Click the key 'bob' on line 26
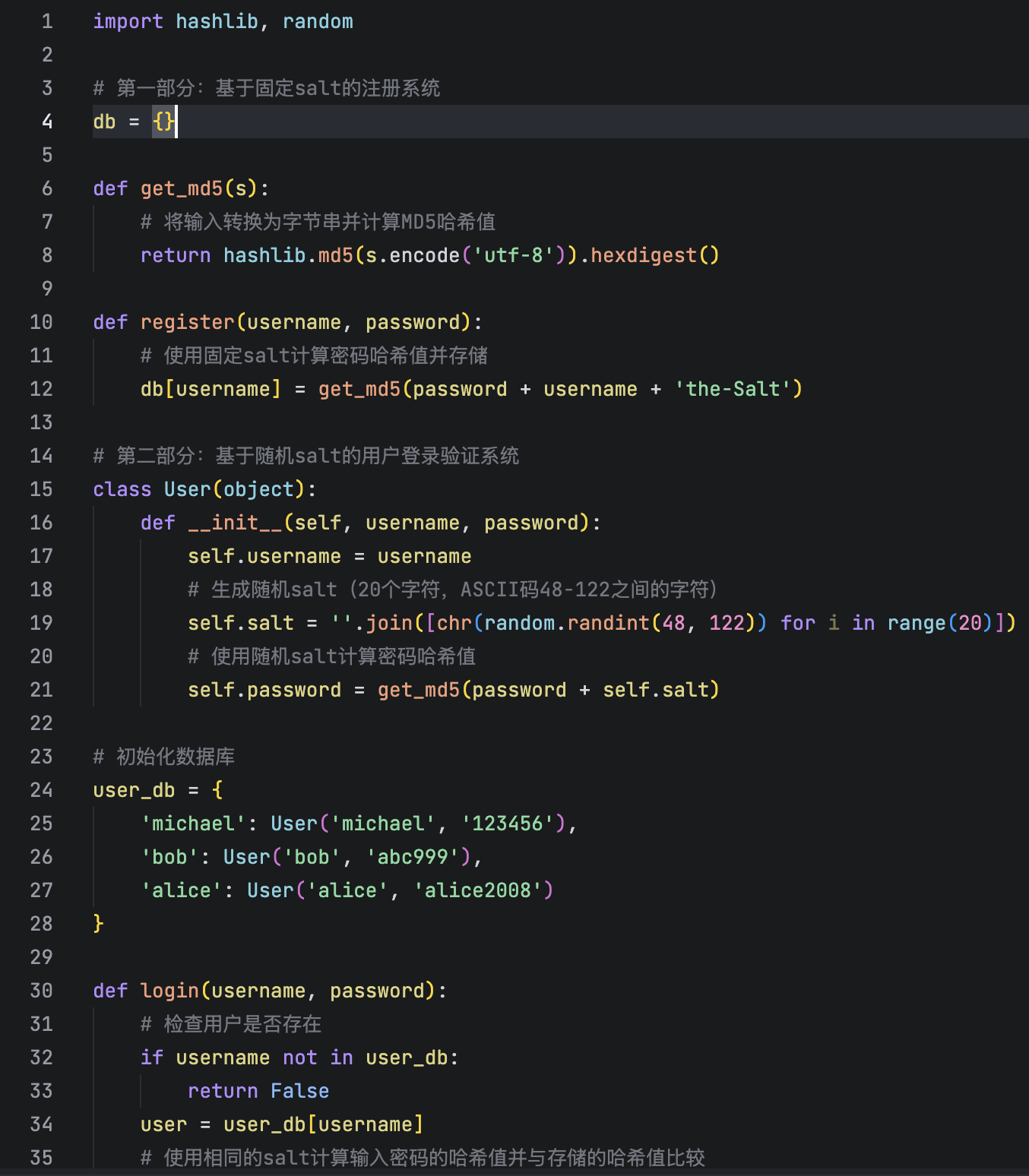The height and width of the screenshot is (1176, 1029). click(169, 857)
